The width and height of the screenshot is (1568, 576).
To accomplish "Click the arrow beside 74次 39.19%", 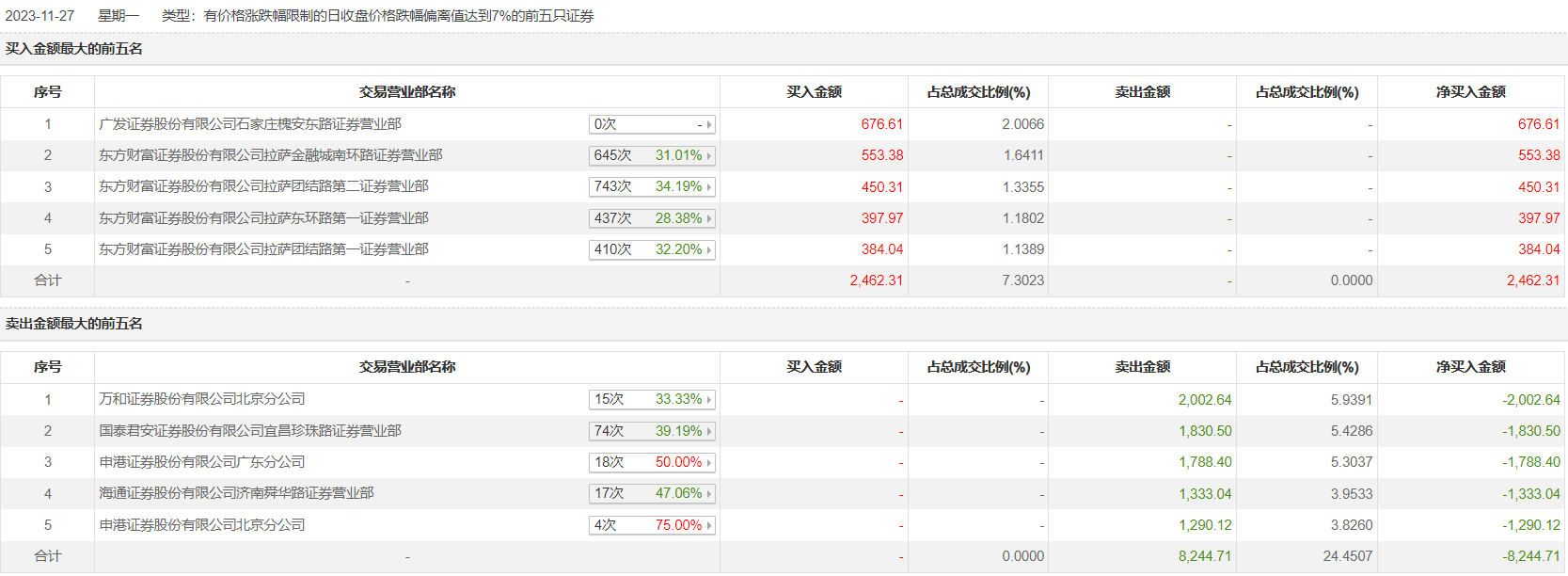I will coord(708,431).
